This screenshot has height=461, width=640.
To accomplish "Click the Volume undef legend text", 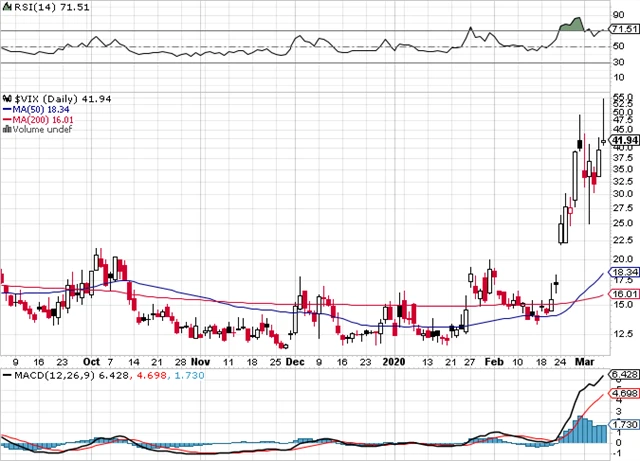I will (x=38, y=129).
